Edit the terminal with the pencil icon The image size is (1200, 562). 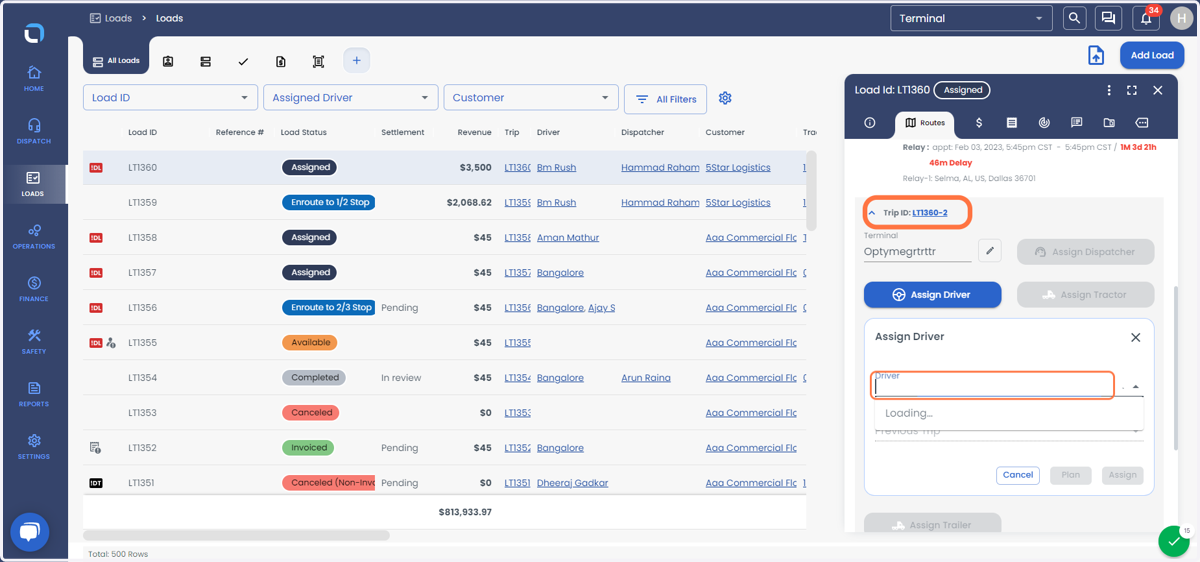click(x=990, y=251)
